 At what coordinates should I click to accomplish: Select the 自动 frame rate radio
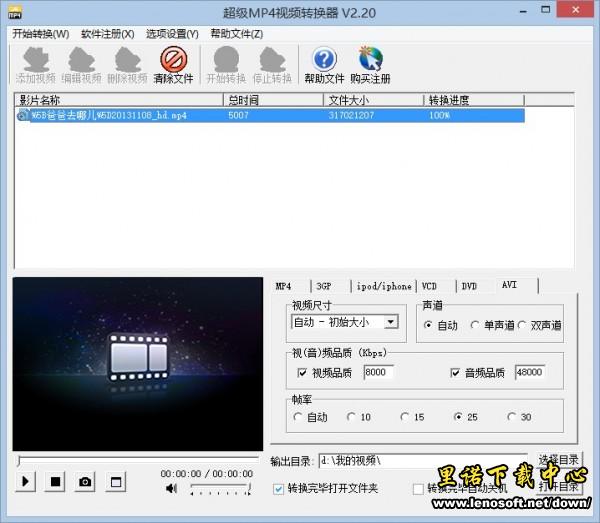tap(297, 417)
